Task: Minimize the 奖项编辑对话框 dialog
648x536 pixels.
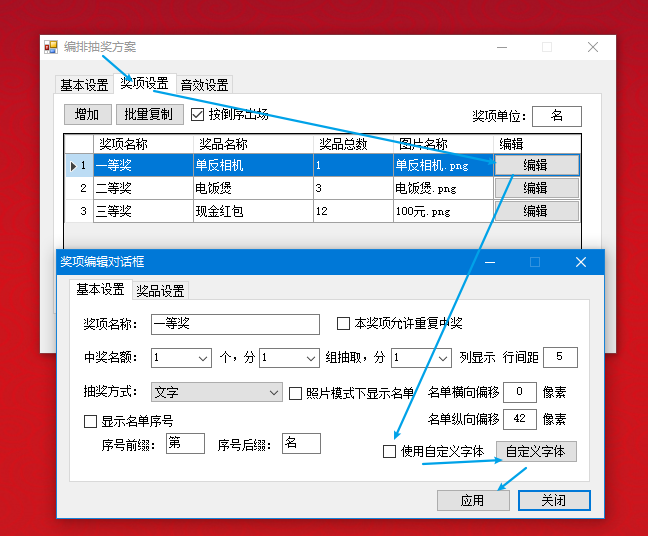Action: [x=490, y=262]
